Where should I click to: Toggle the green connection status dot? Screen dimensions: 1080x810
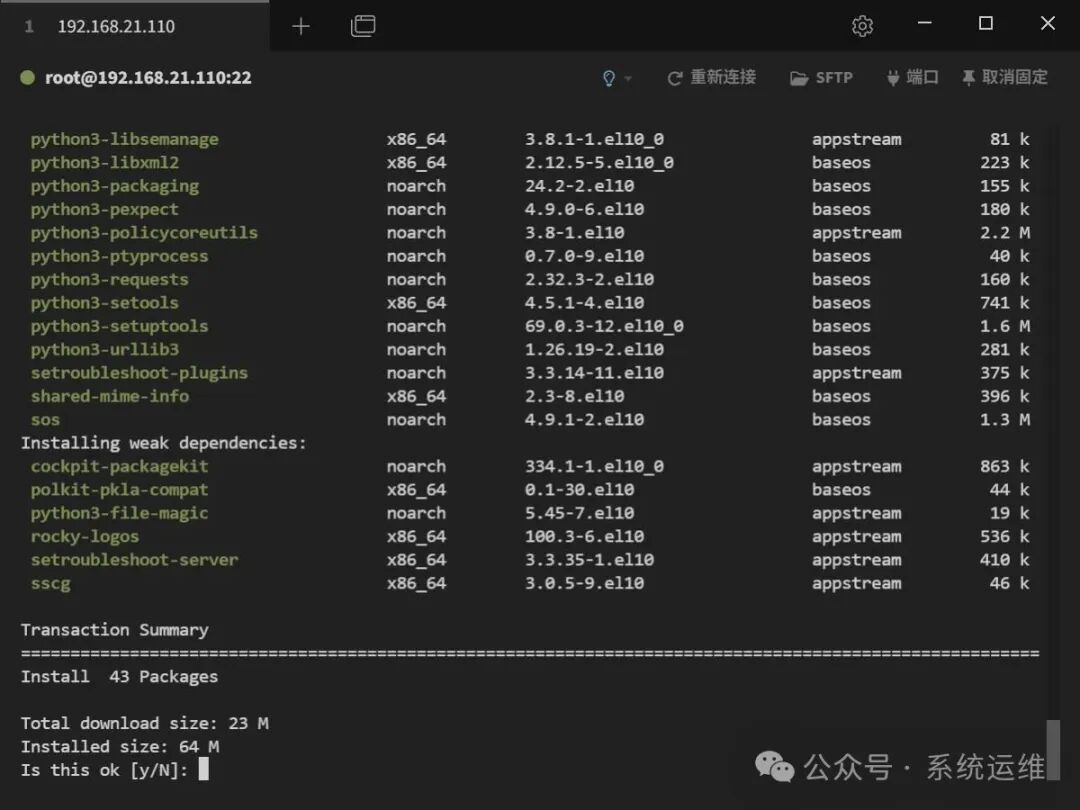tap(27, 76)
